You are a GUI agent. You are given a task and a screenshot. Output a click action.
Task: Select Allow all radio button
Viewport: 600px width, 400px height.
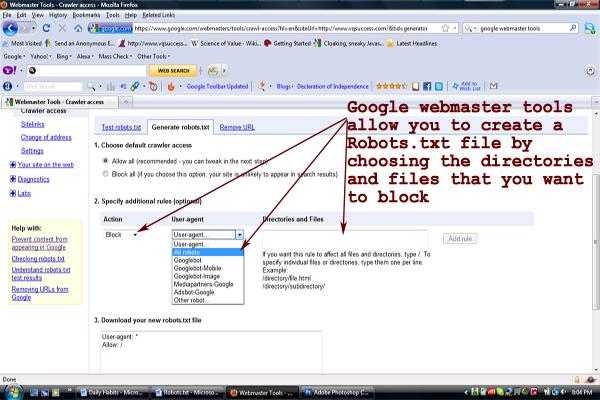[x=105, y=161]
